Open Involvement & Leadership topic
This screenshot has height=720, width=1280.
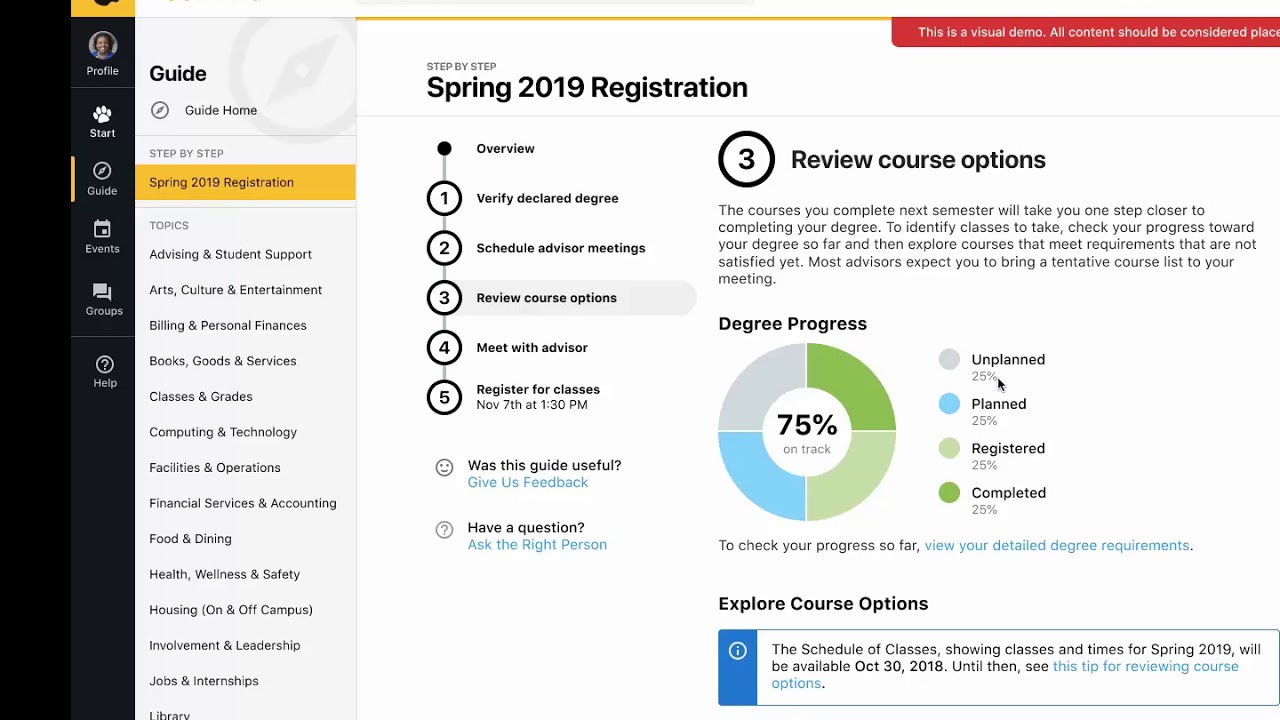(225, 645)
